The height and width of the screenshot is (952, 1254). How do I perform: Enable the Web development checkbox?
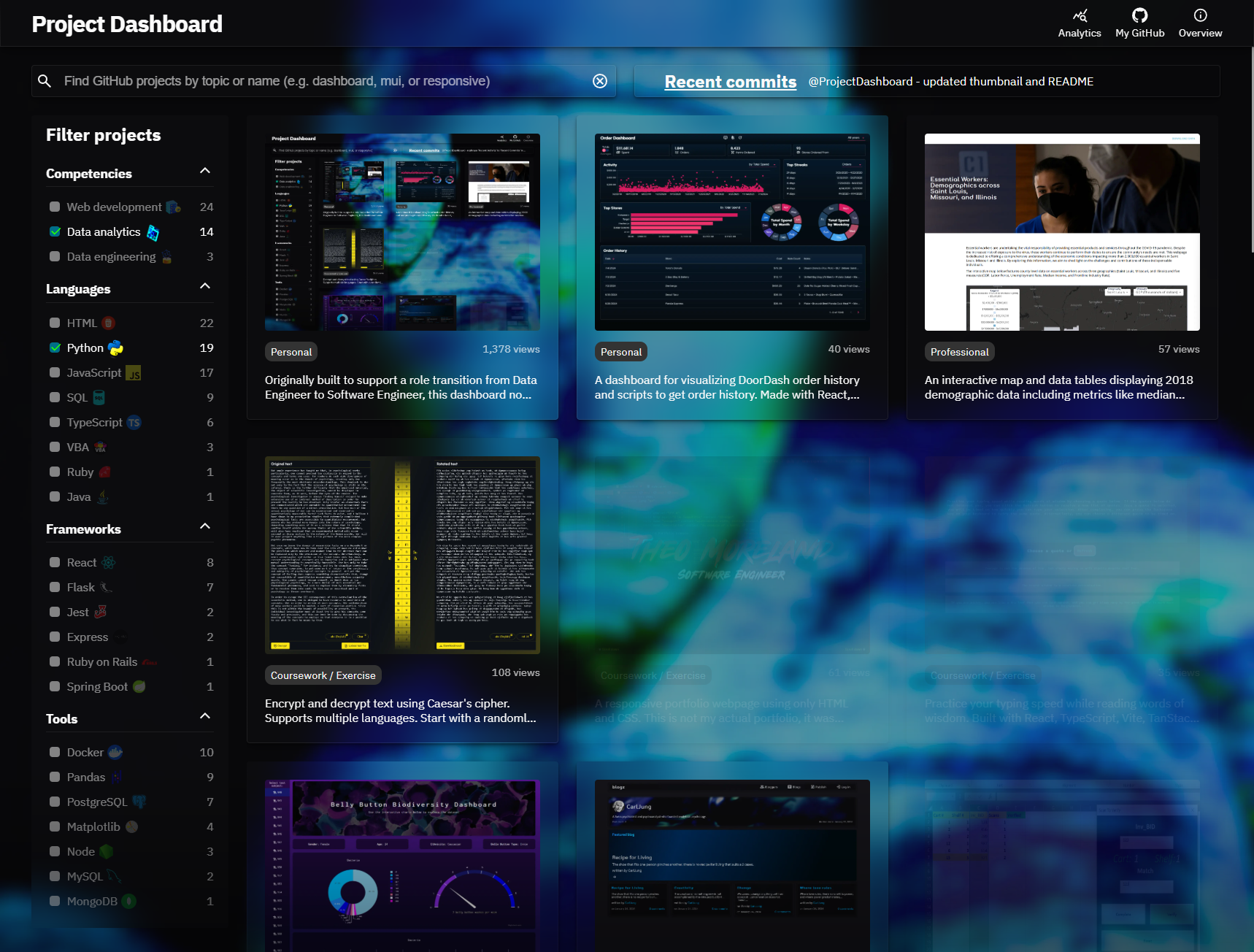[55, 207]
